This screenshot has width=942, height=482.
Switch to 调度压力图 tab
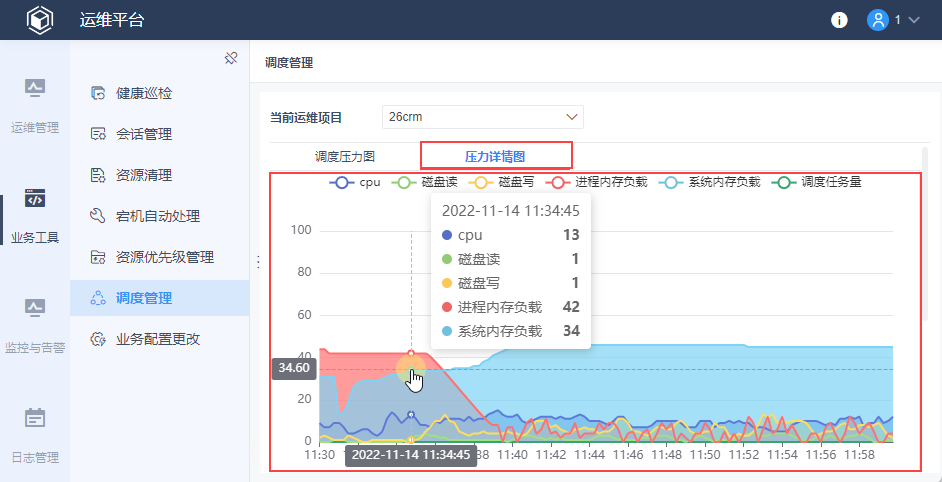click(x=345, y=156)
